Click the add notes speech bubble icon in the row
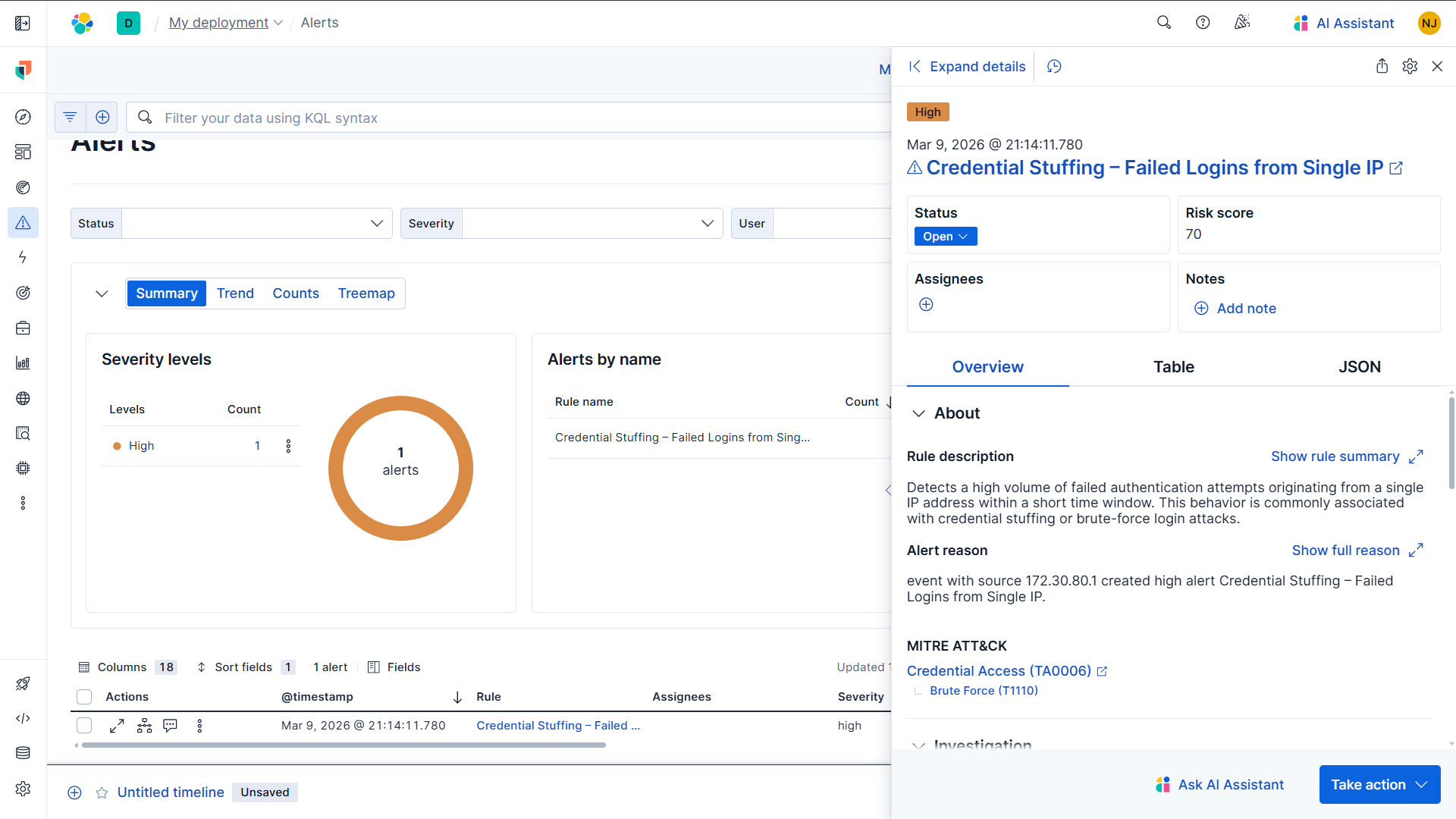1456x819 pixels. point(171,726)
